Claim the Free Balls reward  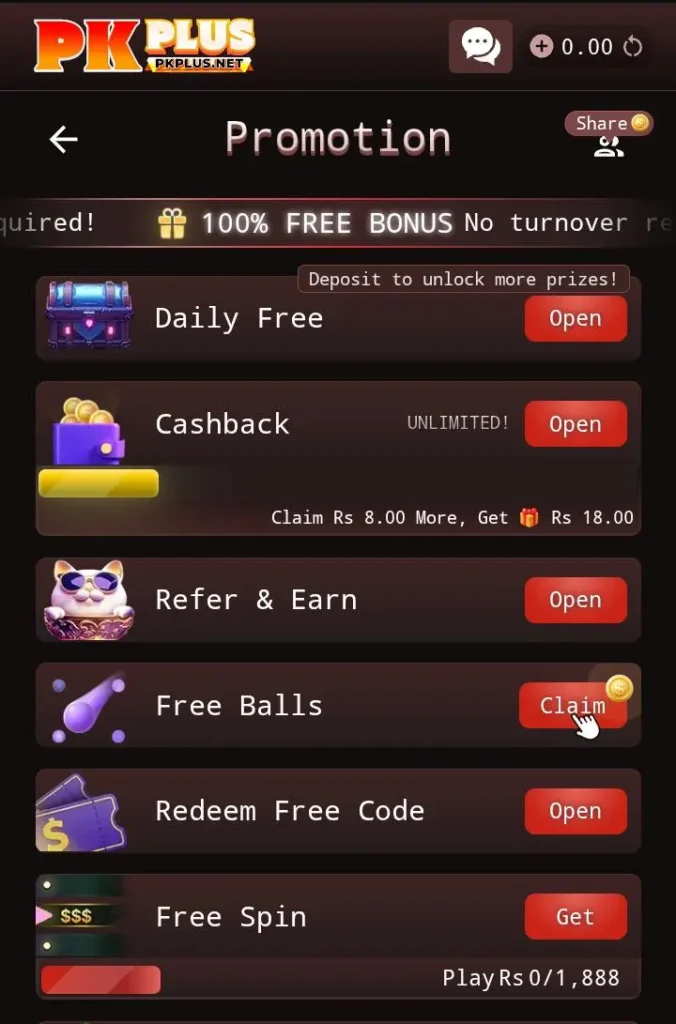(x=573, y=705)
